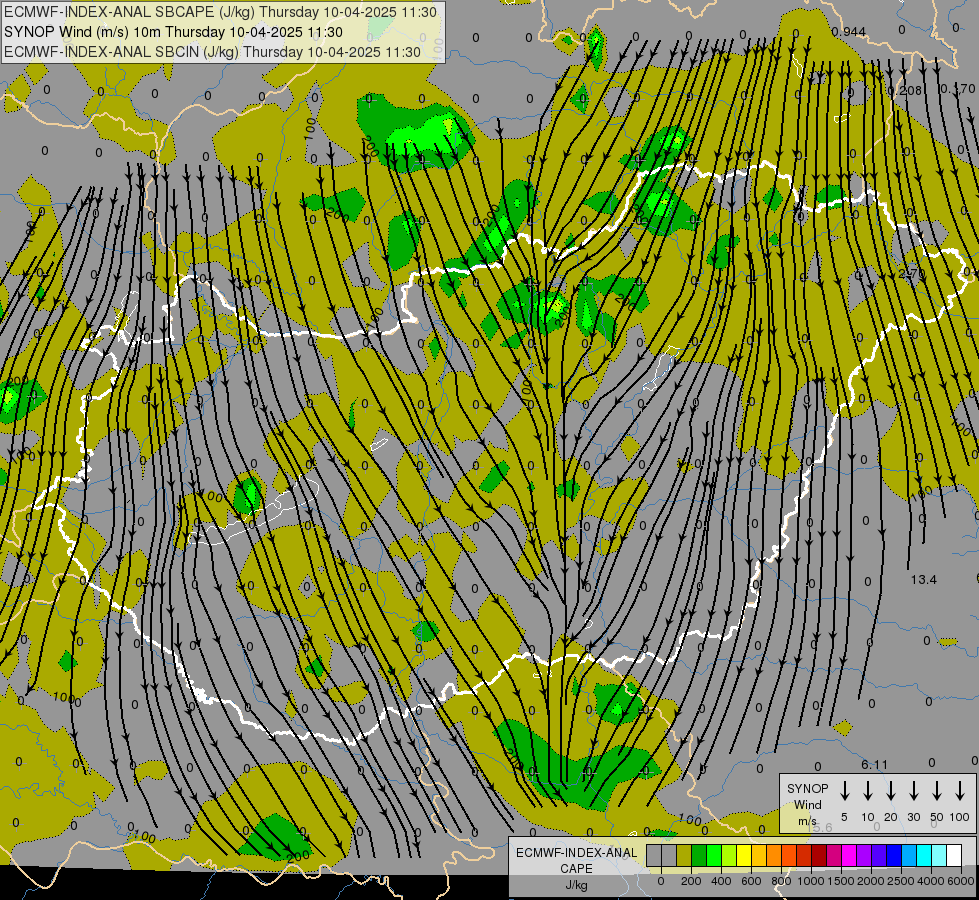The width and height of the screenshot is (979, 900).
Task: Click the 30 speed label in the wind legend
Action: [914, 817]
